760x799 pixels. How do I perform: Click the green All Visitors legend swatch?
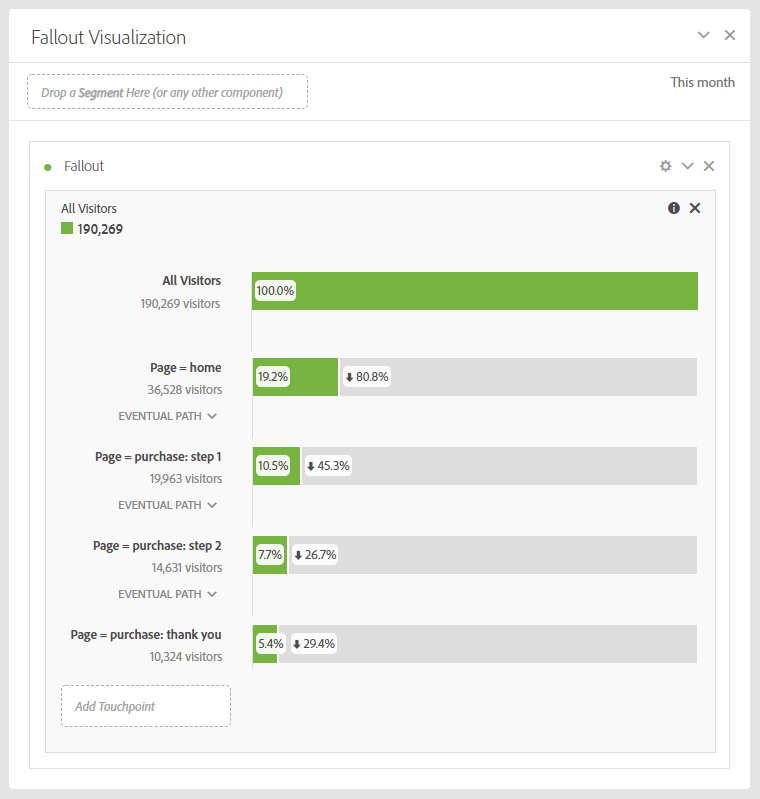click(x=67, y=228)
